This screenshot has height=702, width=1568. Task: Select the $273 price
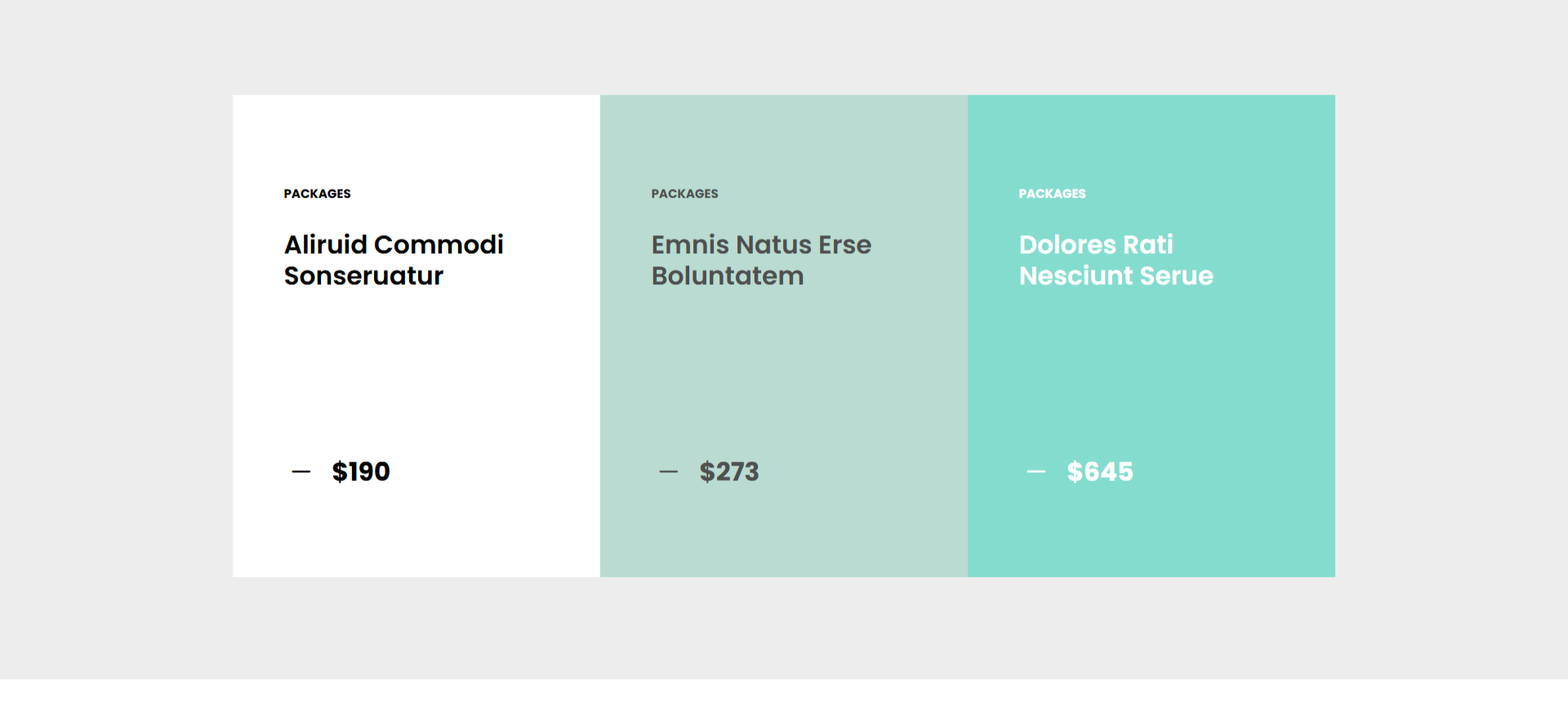click(x=729, y=472)
